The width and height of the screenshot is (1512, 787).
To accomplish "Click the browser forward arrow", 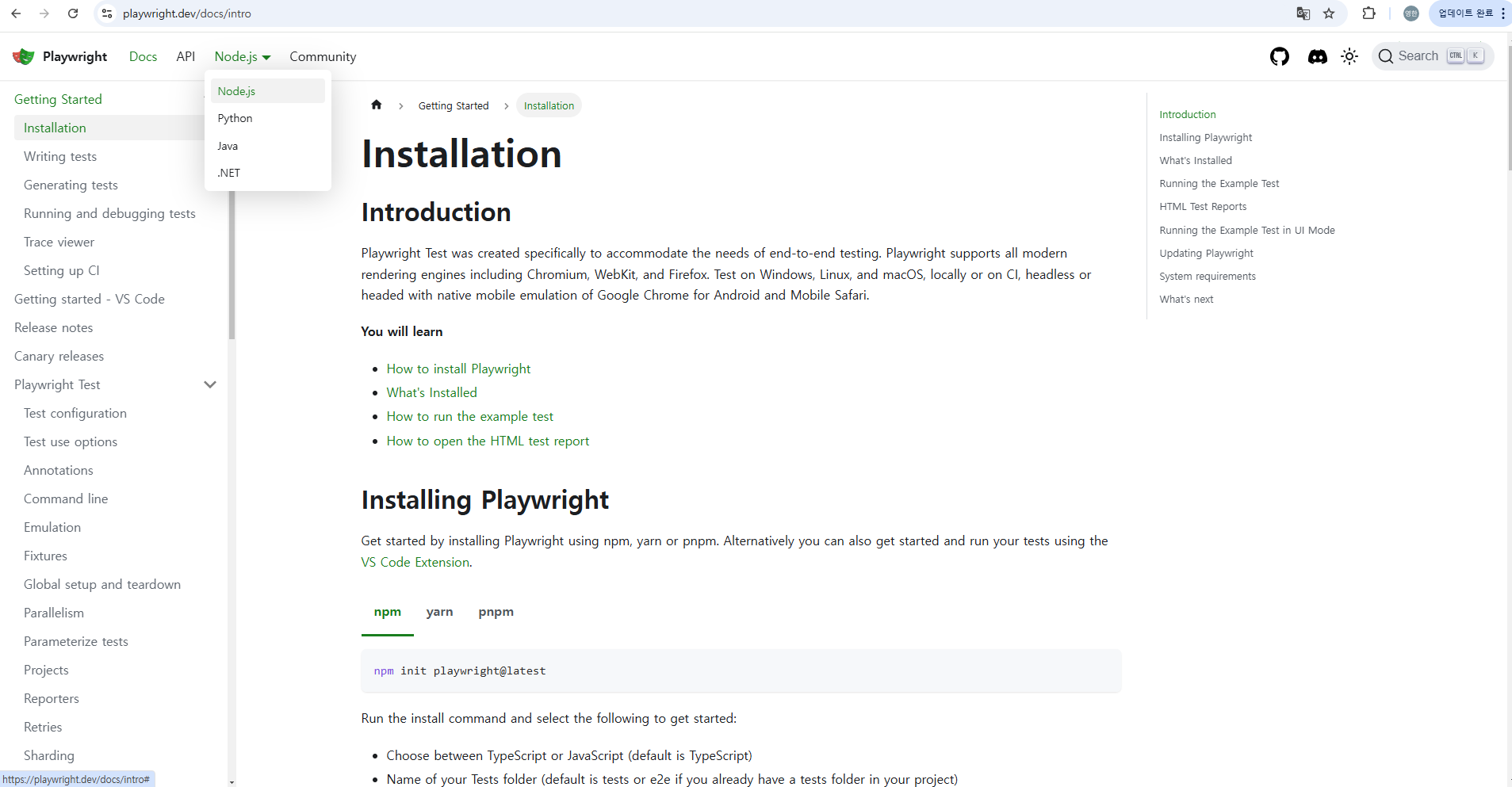I will (x=44, y=13).
